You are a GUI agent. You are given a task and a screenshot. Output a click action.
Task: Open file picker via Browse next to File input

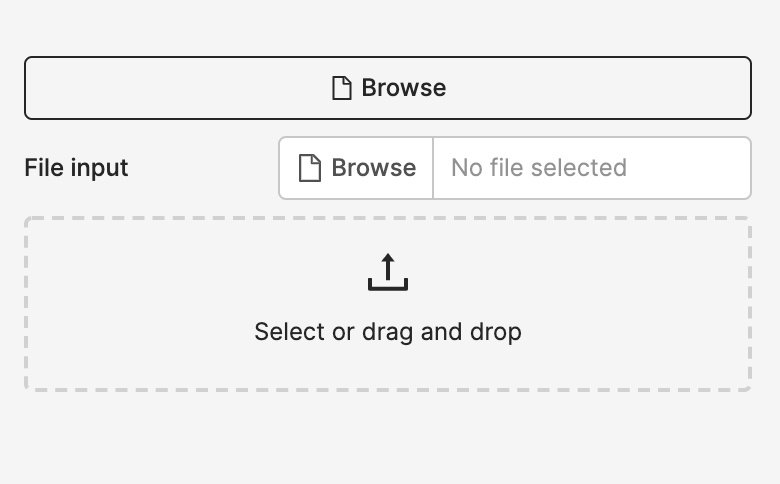[x=356, y=168]
